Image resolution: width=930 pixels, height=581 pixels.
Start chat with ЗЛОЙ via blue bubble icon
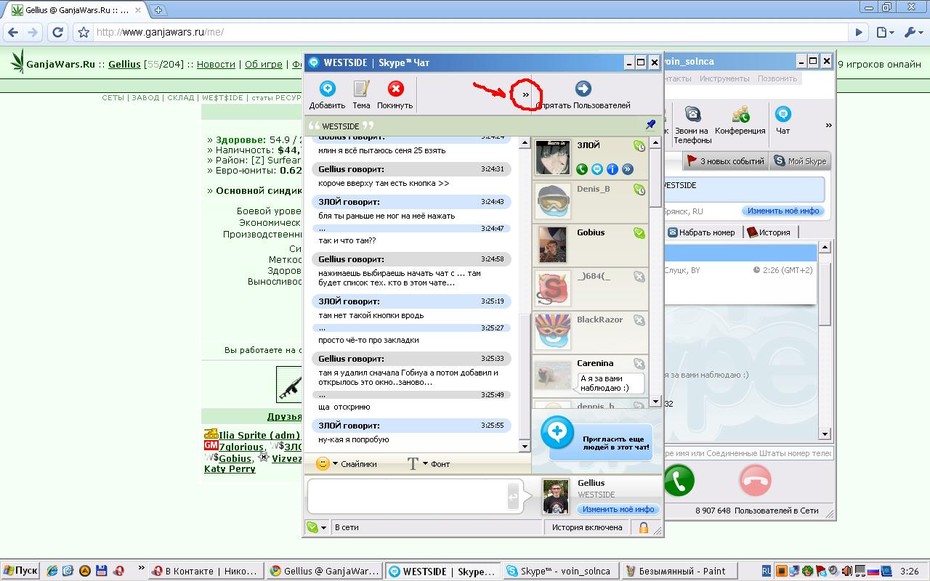point(597,170)
